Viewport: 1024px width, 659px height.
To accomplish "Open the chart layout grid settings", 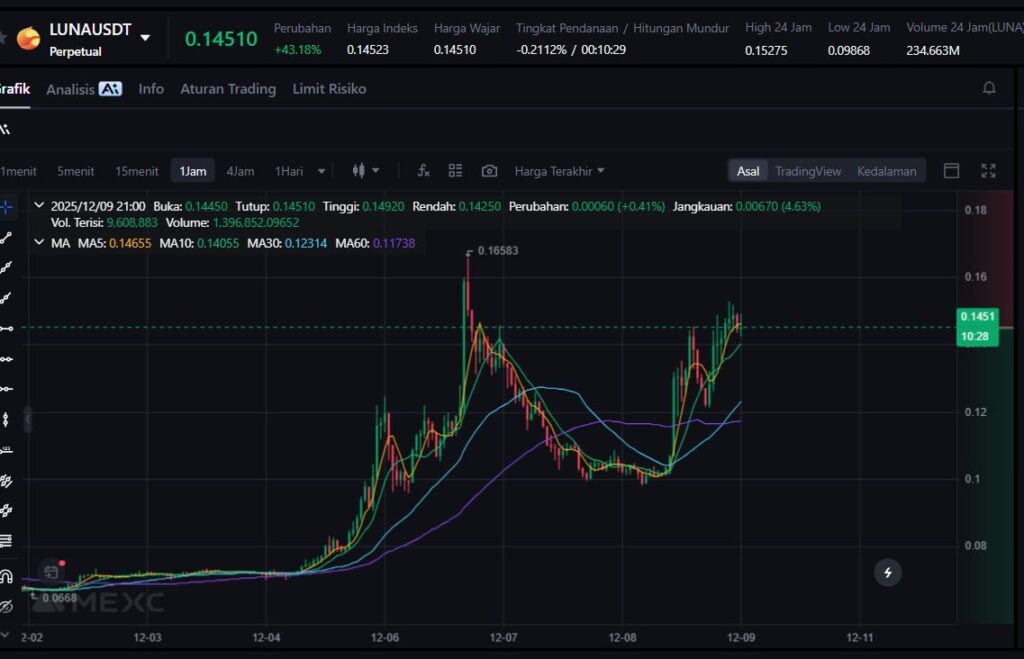I will 456,171.
